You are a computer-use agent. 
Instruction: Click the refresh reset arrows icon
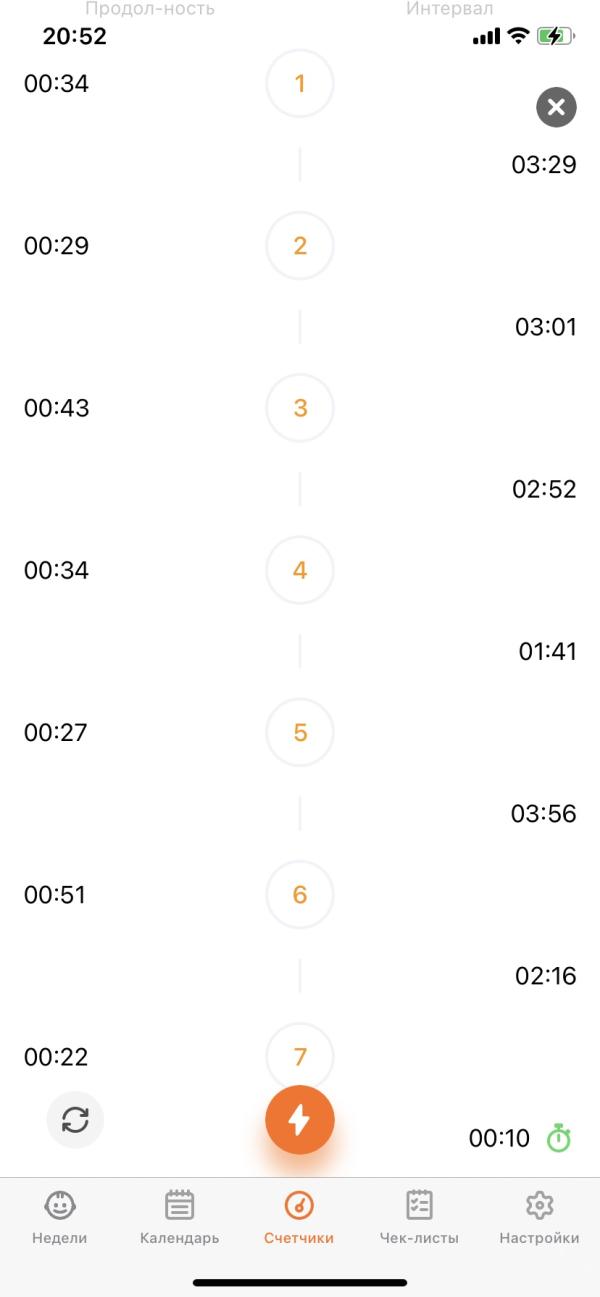(75, 1120)
